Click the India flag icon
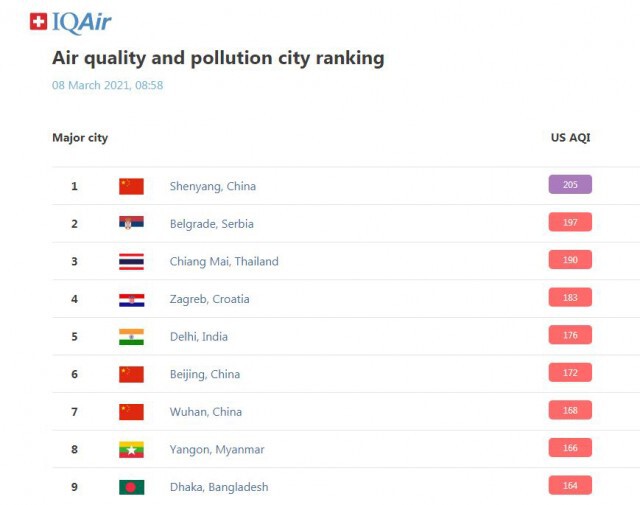Screen dimensions: 640x505 (131, 337)
